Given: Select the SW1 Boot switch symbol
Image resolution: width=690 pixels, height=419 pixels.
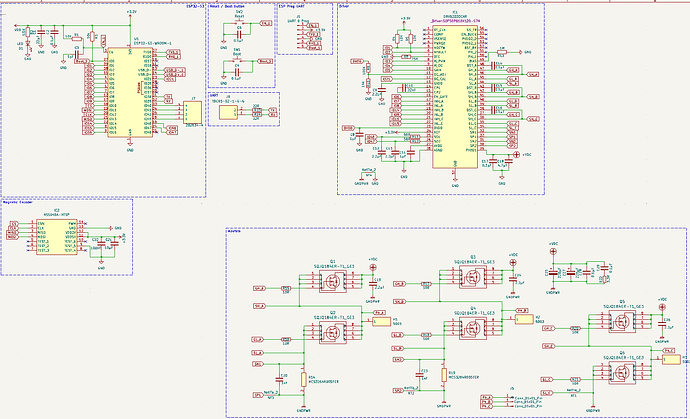Looking at the screenshot, I should (238, 64).
